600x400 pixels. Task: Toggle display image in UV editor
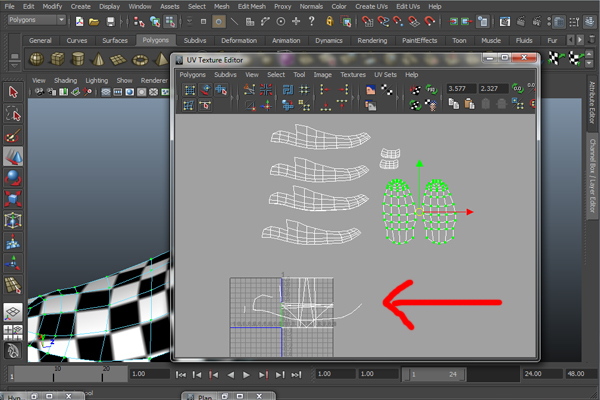[370, 90]
